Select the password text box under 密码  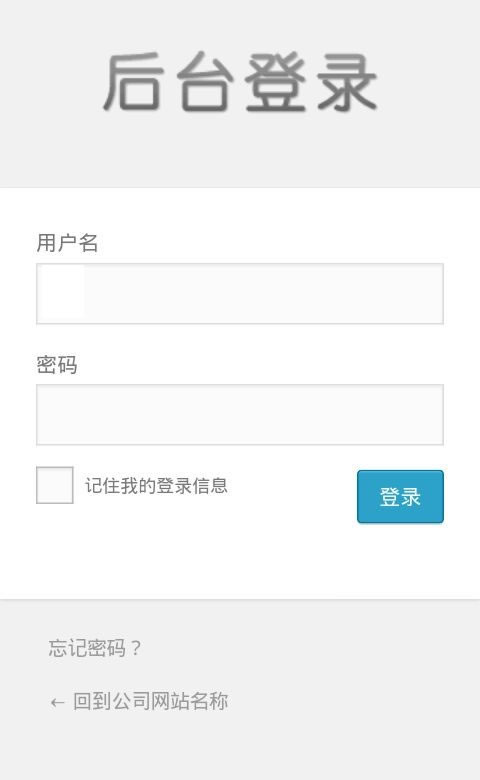[240, 414]
